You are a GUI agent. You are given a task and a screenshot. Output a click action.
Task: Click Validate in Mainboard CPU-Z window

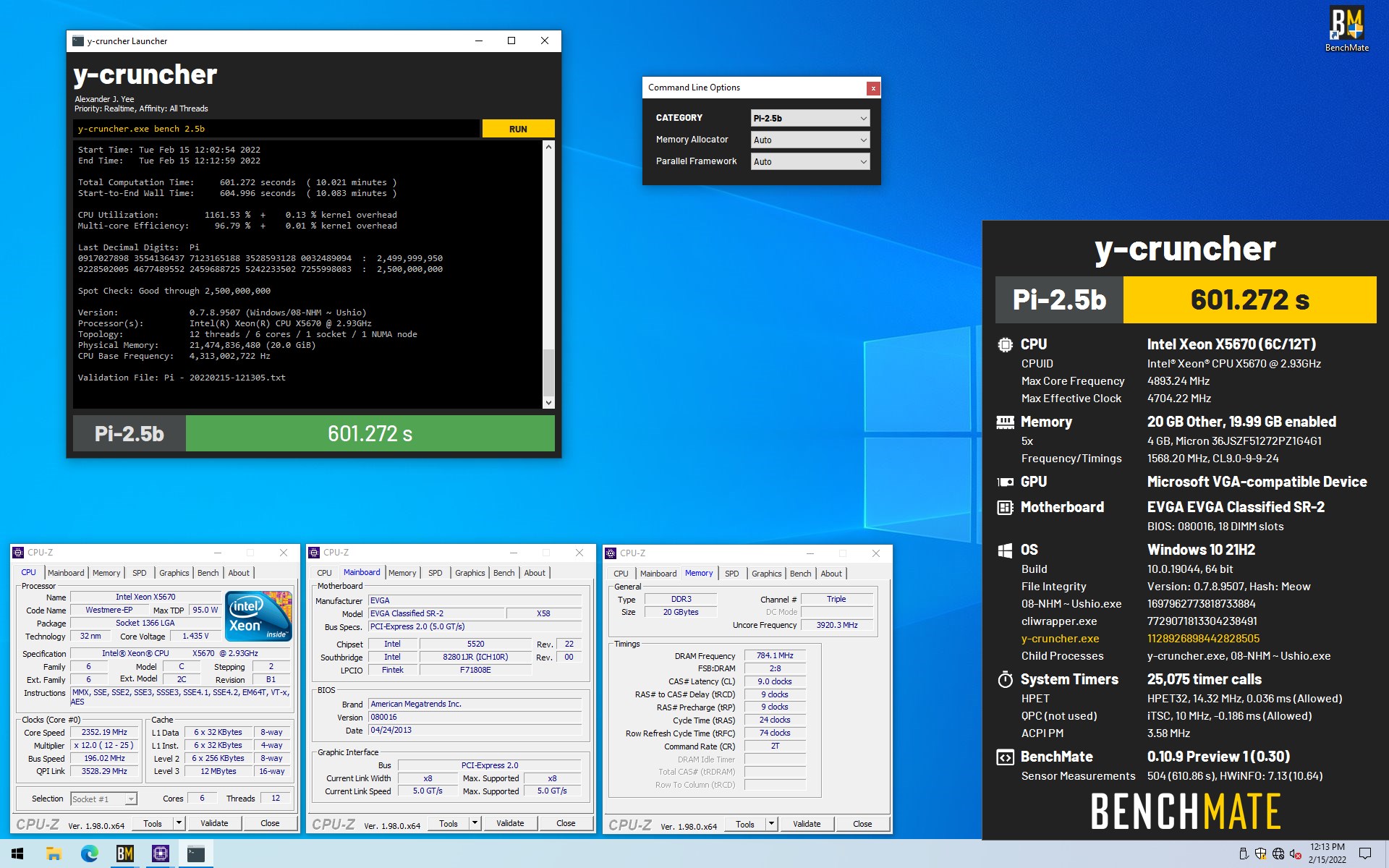510,823
